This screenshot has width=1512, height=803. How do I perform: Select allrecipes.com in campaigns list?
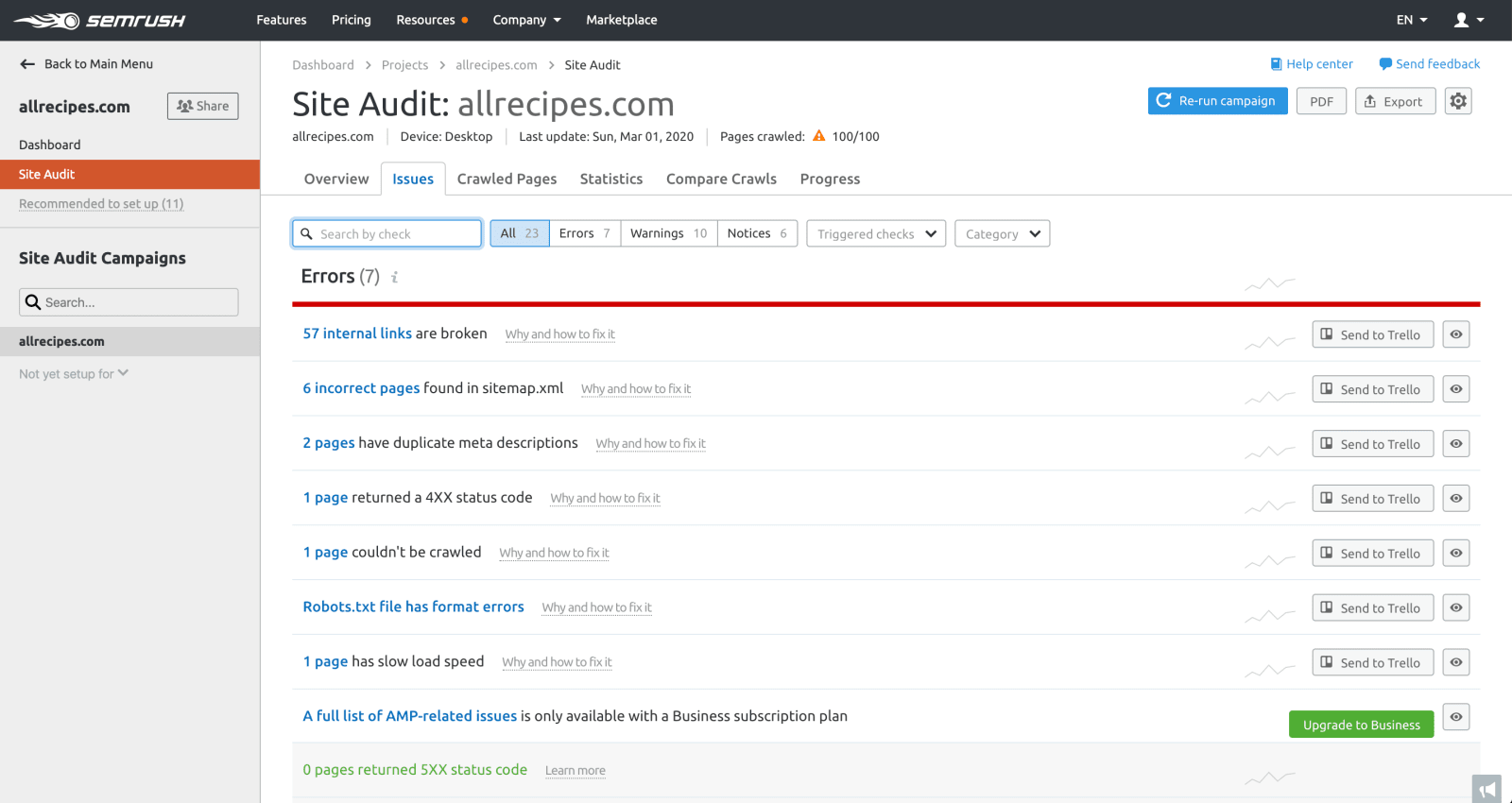tap(129, 342)
